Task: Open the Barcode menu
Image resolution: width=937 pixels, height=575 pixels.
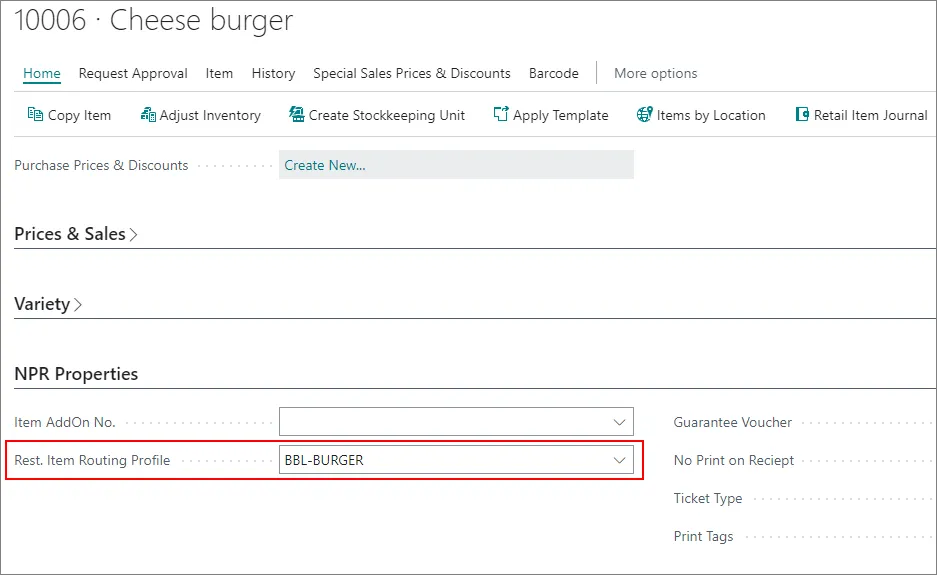Action: pyautogui.click(x=553, y=74)
